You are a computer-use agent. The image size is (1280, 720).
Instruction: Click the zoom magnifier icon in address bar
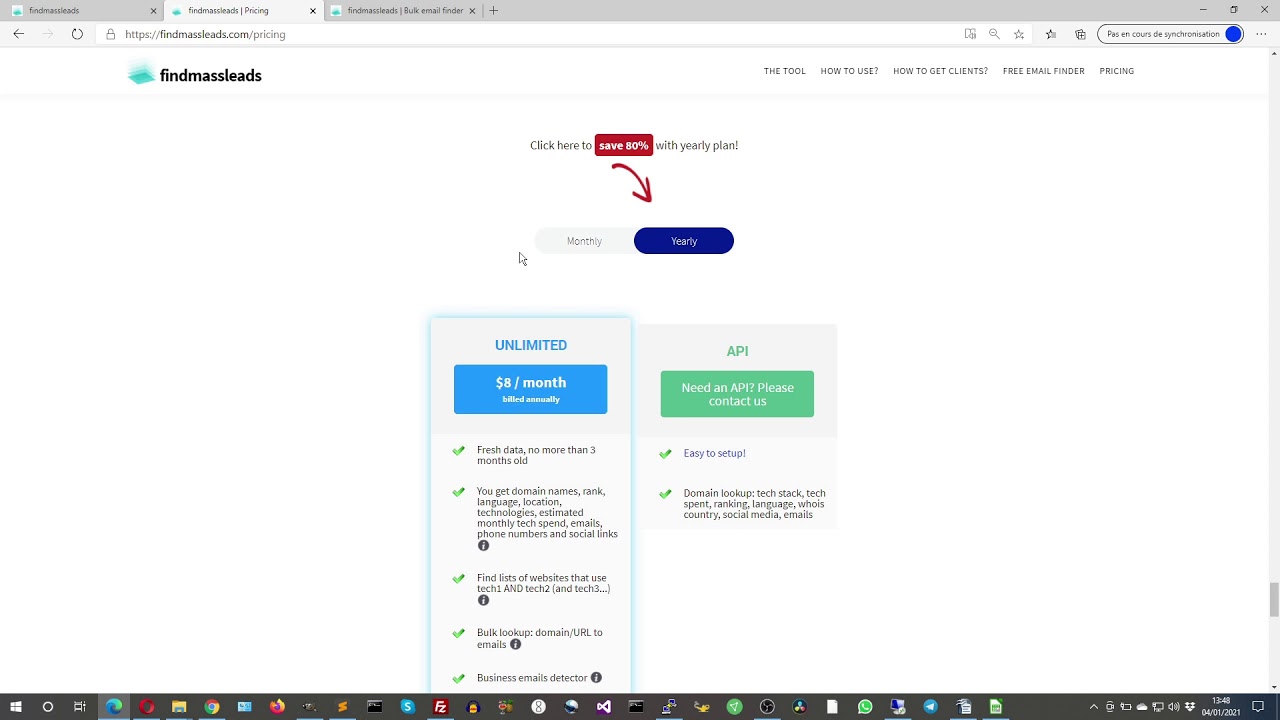tap(994, 34)
